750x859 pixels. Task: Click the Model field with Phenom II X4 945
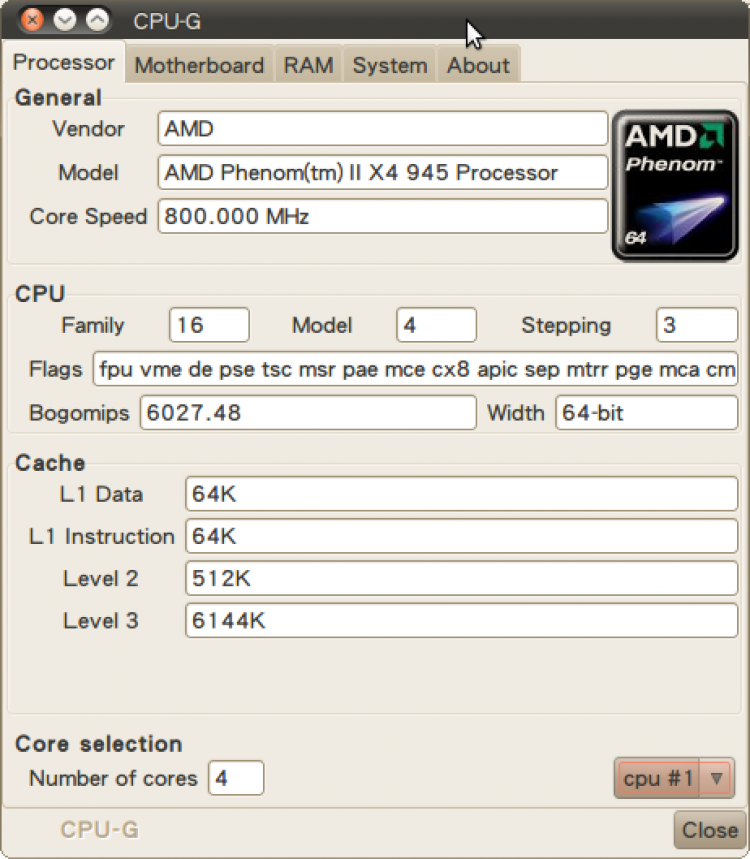click(383, 173)
